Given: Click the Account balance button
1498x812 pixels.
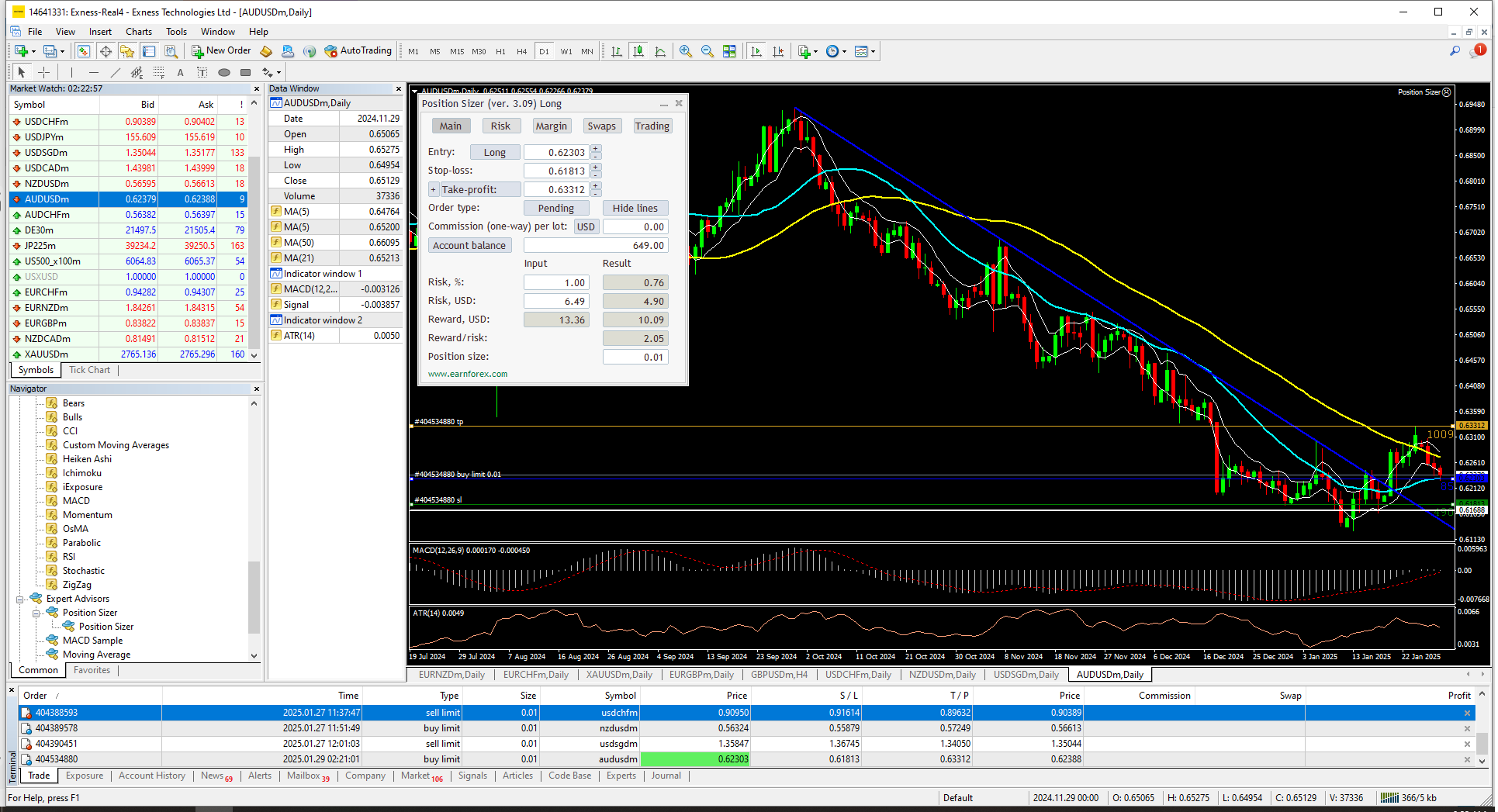Looking at the screenshot, I should [469, 245].
